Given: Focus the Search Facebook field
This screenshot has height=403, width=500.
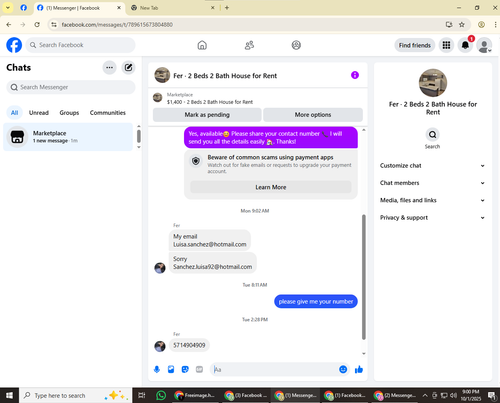Looking at the screenshot, I should [81, 45].
